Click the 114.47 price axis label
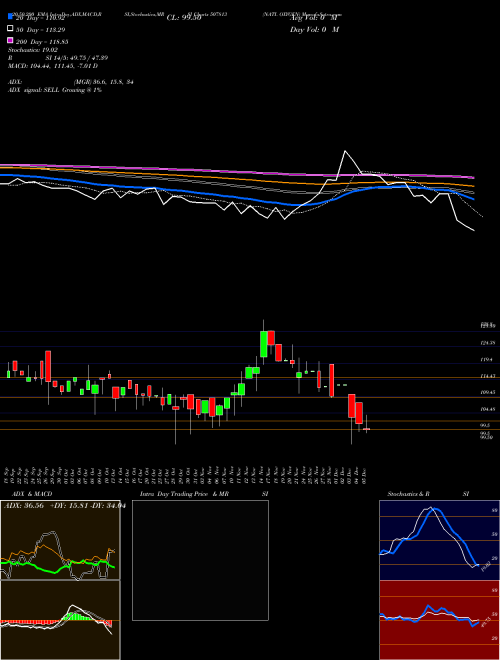The width and height of the screenshot is (500, 660). coord(489,376)
